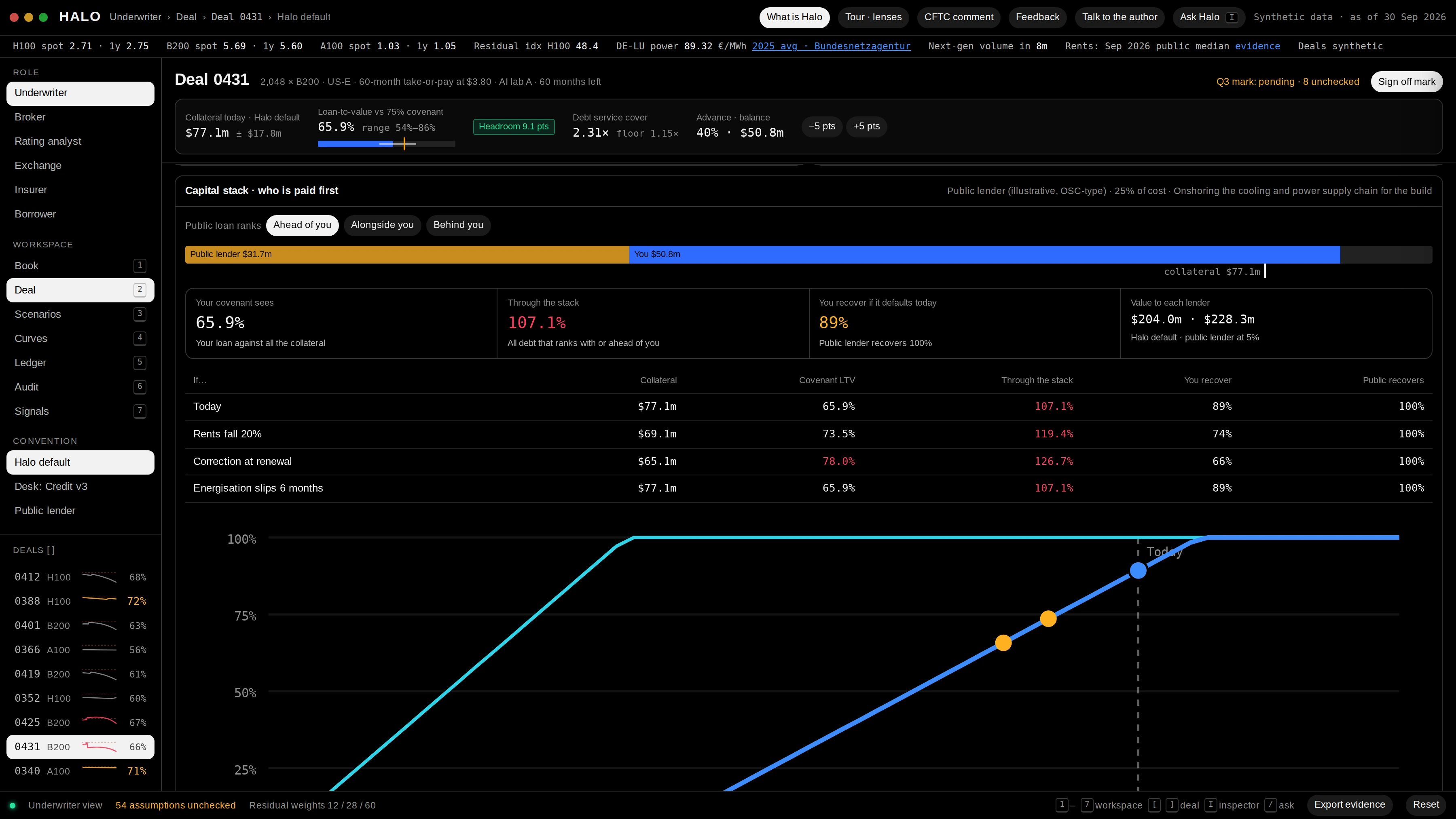Click the 54 assumptions unchecked status

(175, 805)
